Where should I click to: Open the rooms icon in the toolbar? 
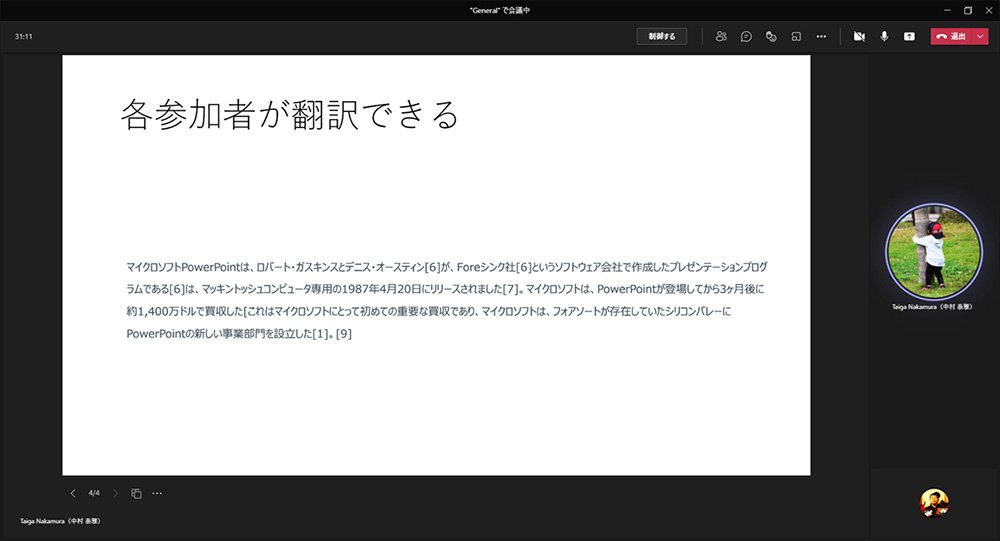[x=796, y=36]
